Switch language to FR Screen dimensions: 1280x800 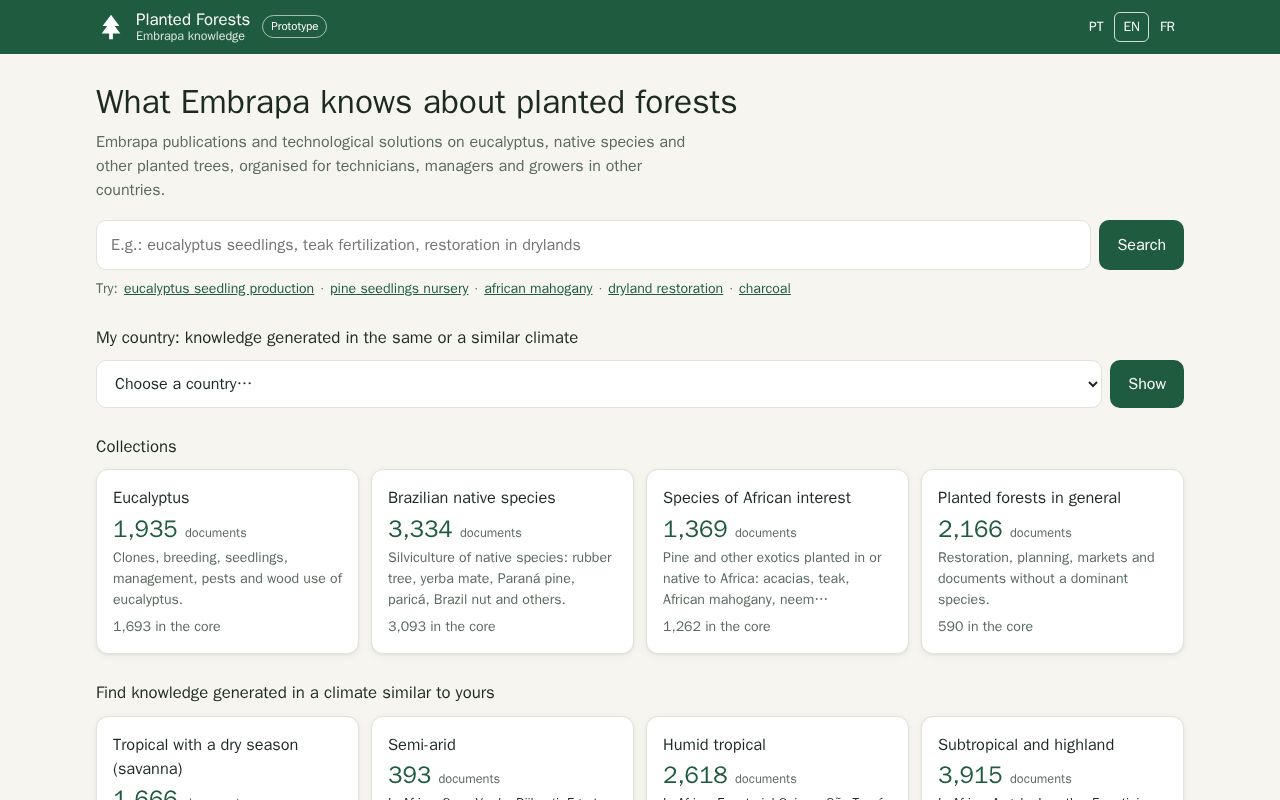coord(1167,27)
